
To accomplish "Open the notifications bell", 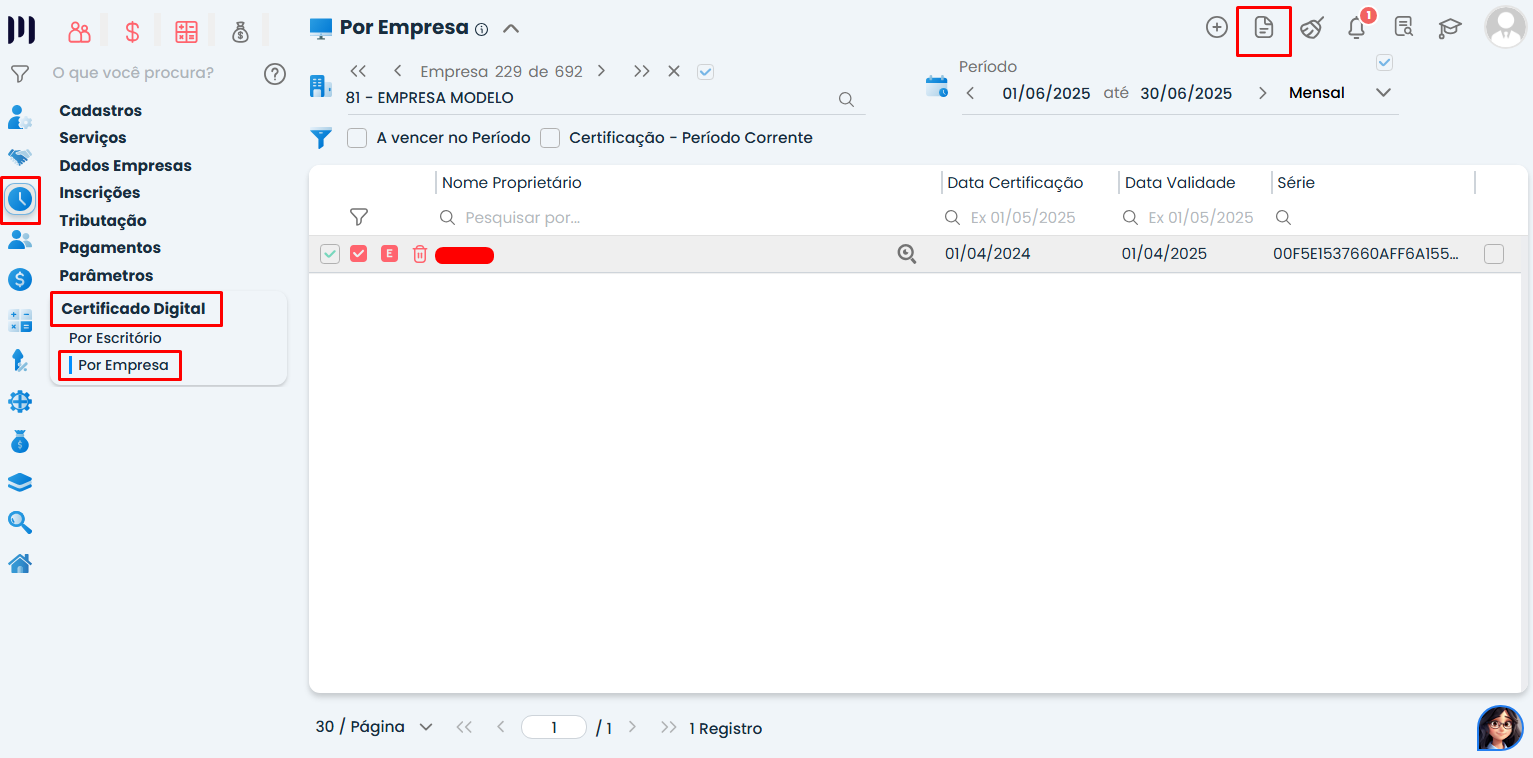I will coord(1357,28).
